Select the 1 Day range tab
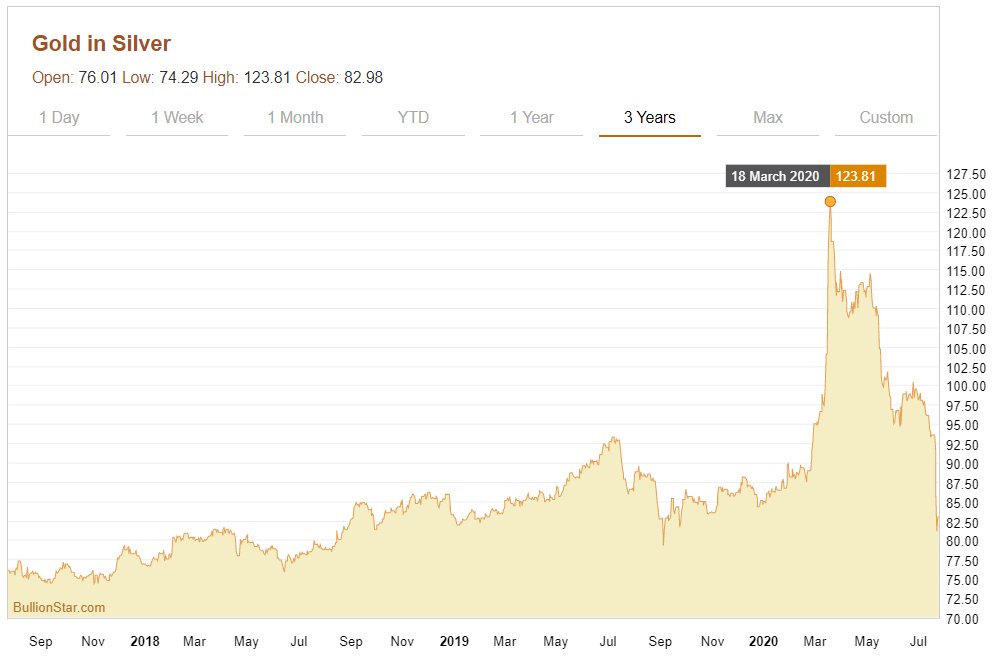Screen dimensions: 1002x667 click(59, 118)
